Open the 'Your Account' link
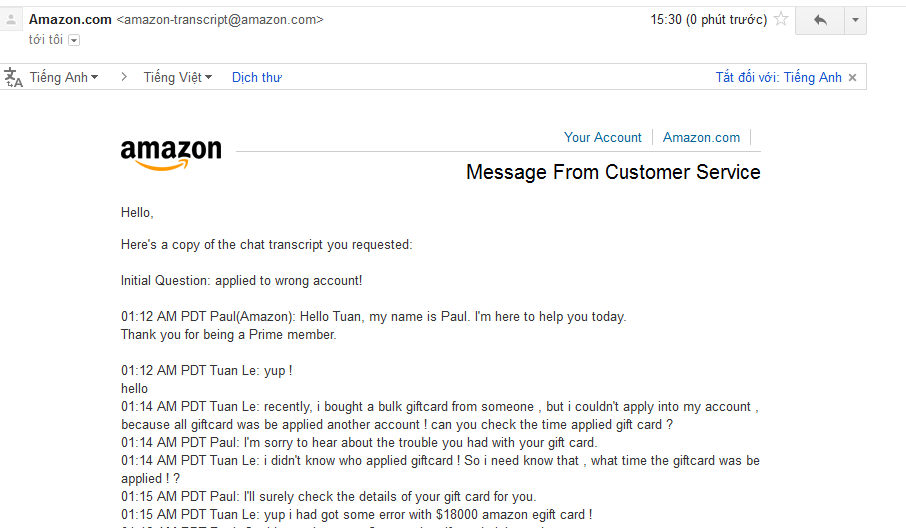906x528 pixels. pos(602,138)
